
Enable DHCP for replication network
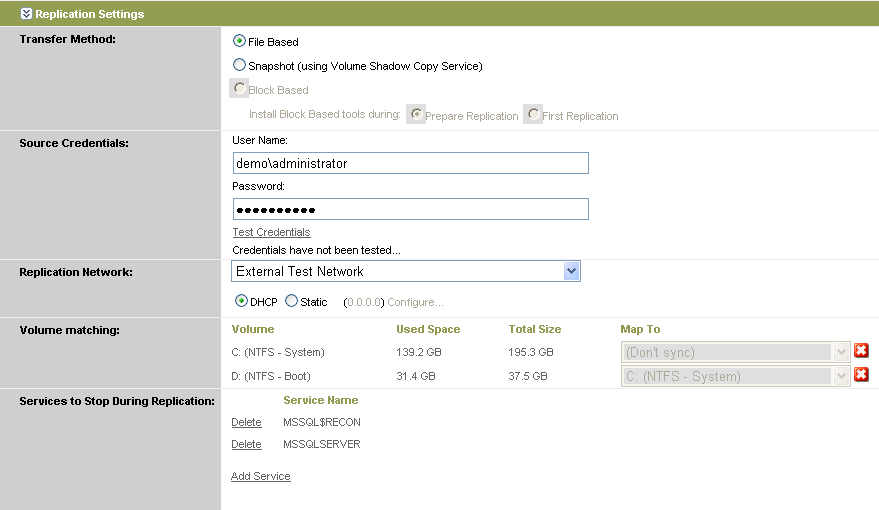241,301
